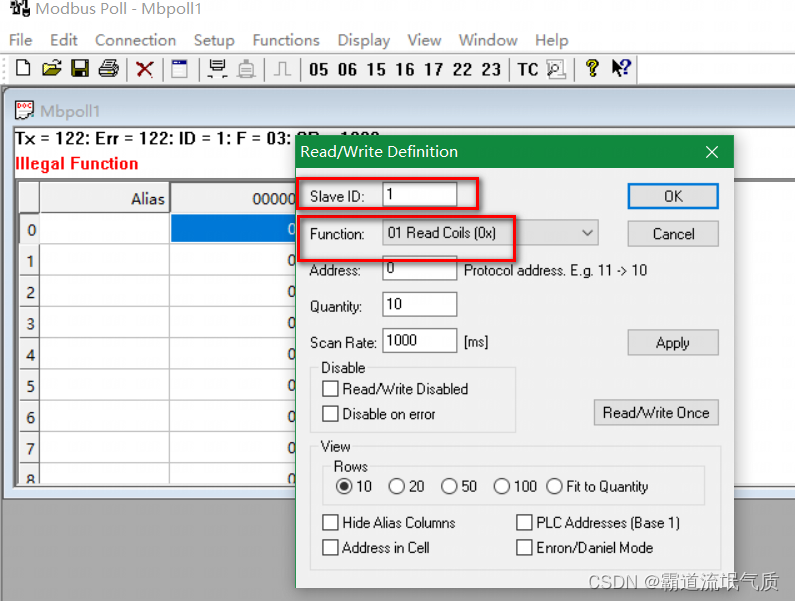Click the Address input field
The height and width of the screenshot is (601, 795).
tap(419, 268)
